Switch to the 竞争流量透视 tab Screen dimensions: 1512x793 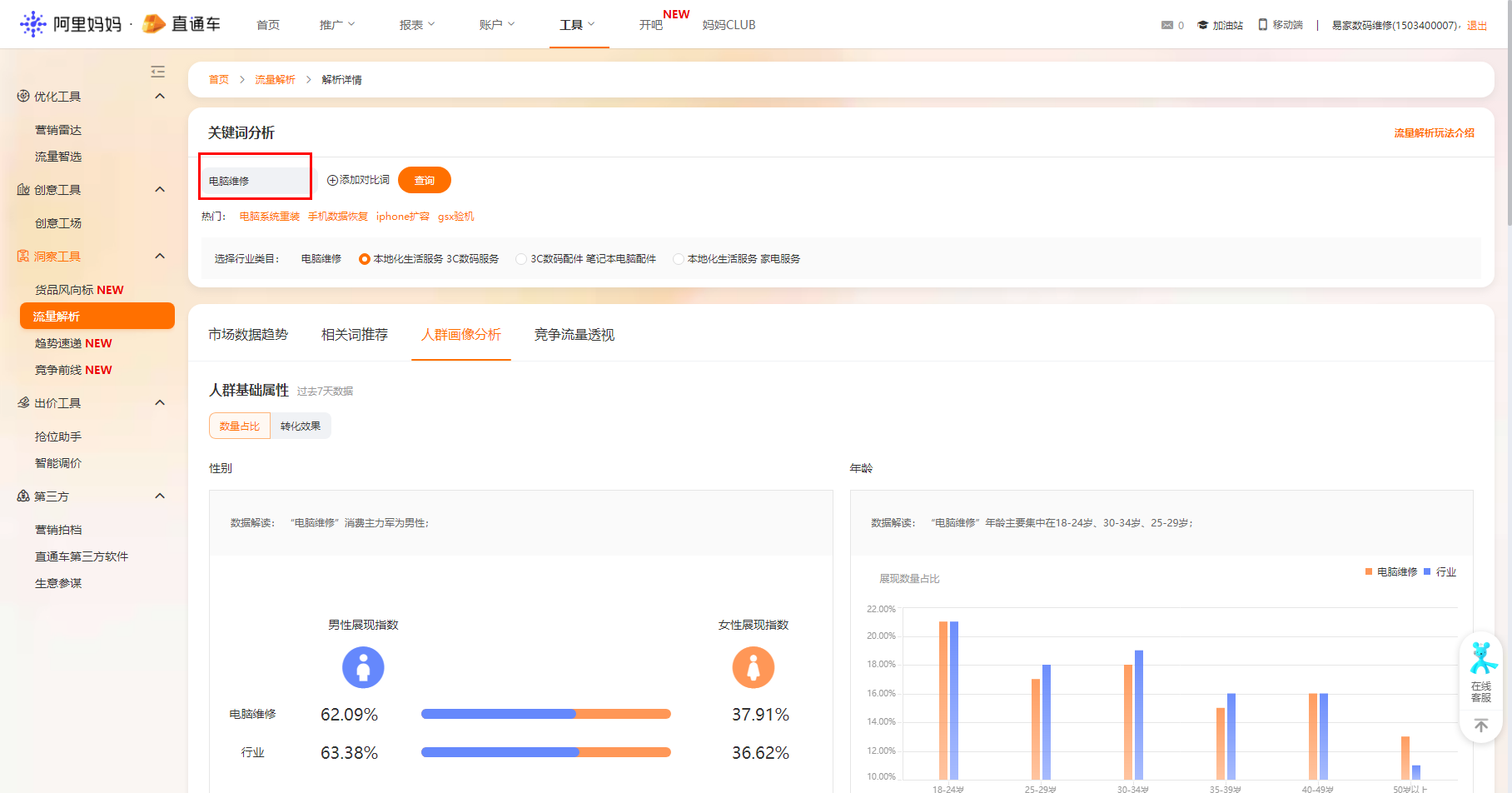574,335
